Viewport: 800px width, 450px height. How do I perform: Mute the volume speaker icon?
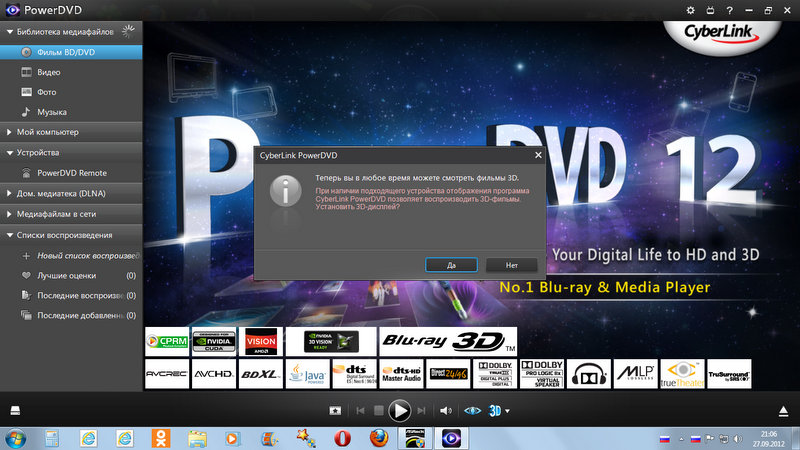tap(445, 411)
